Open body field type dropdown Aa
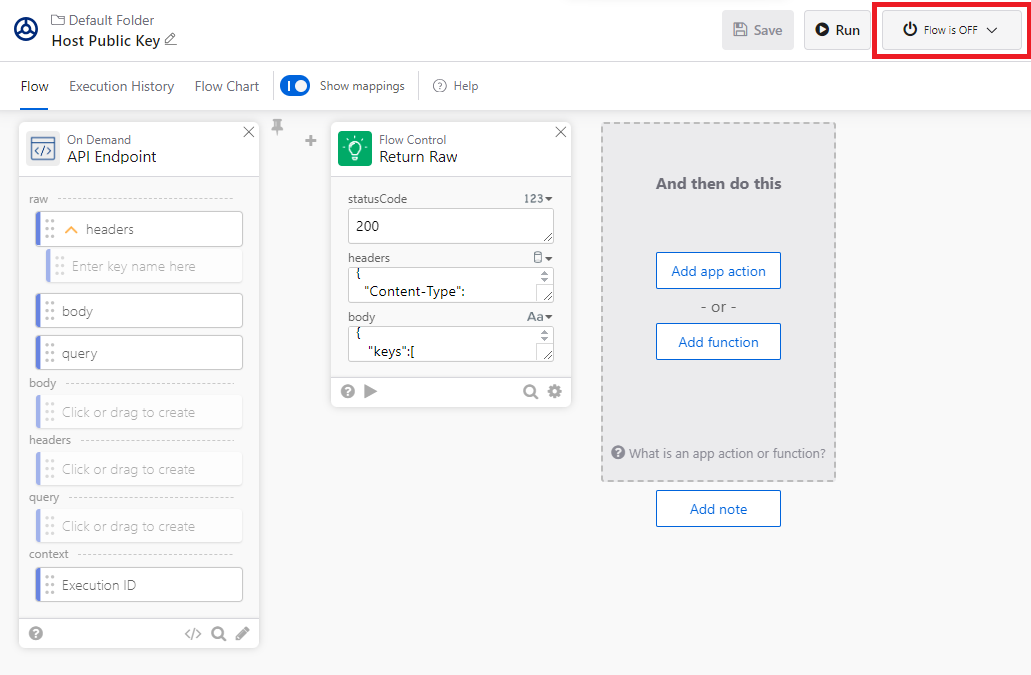 click(539, 317)
